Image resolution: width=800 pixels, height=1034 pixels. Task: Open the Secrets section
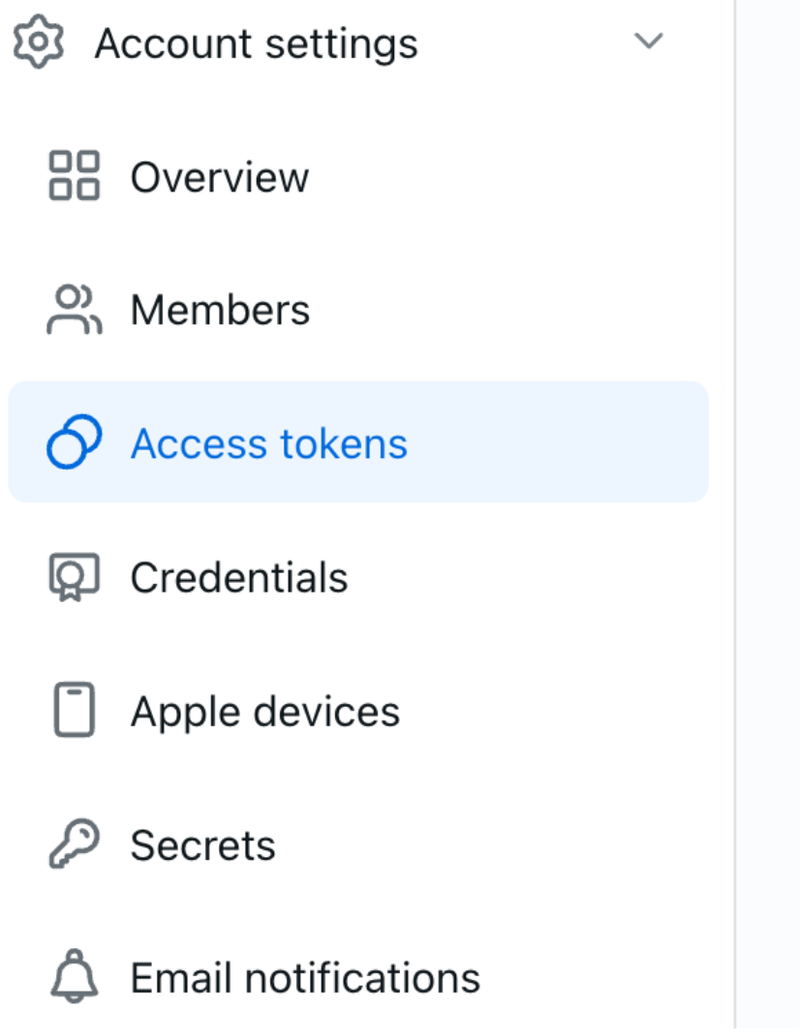pos(202,843)
